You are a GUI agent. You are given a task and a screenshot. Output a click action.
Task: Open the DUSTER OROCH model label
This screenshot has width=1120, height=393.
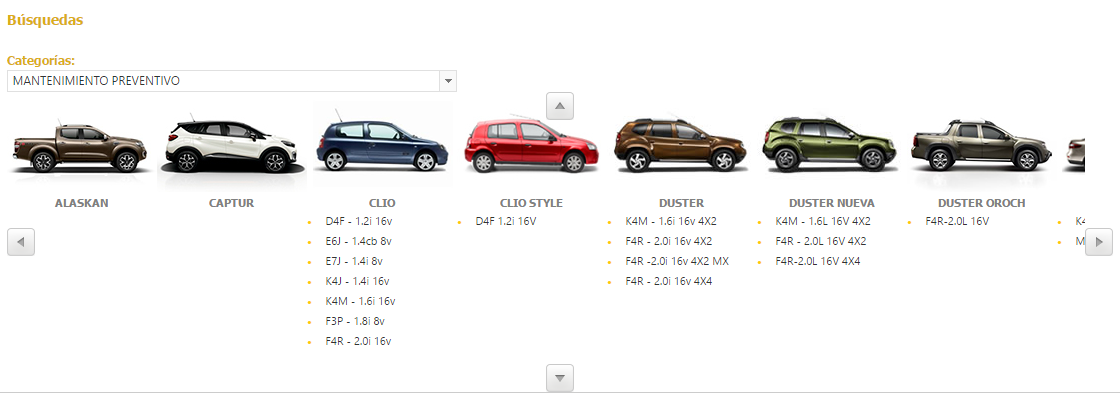click(981, 203)
